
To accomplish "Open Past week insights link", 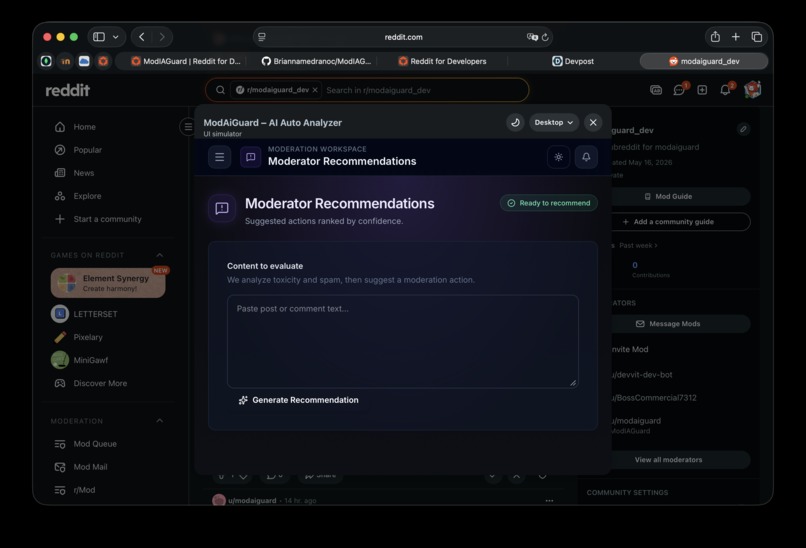I will pos(638,245).
